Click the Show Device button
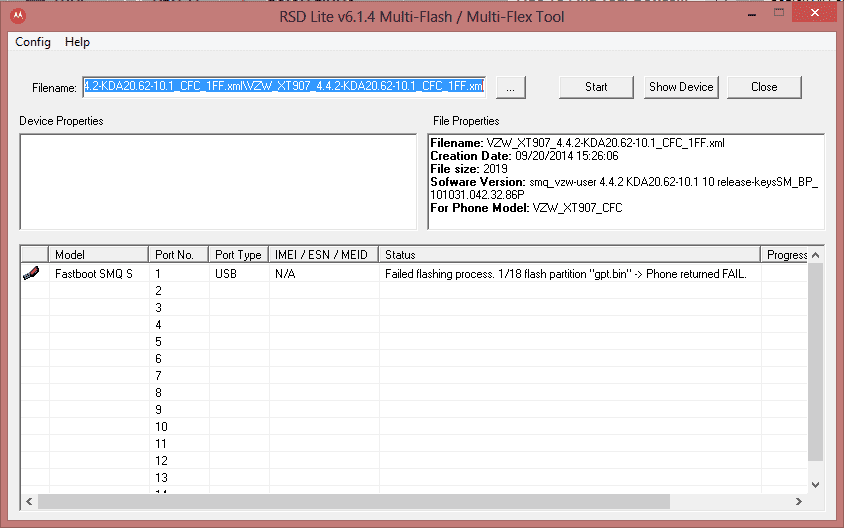This screenshot has height=528, width=844. click(681, 87)
